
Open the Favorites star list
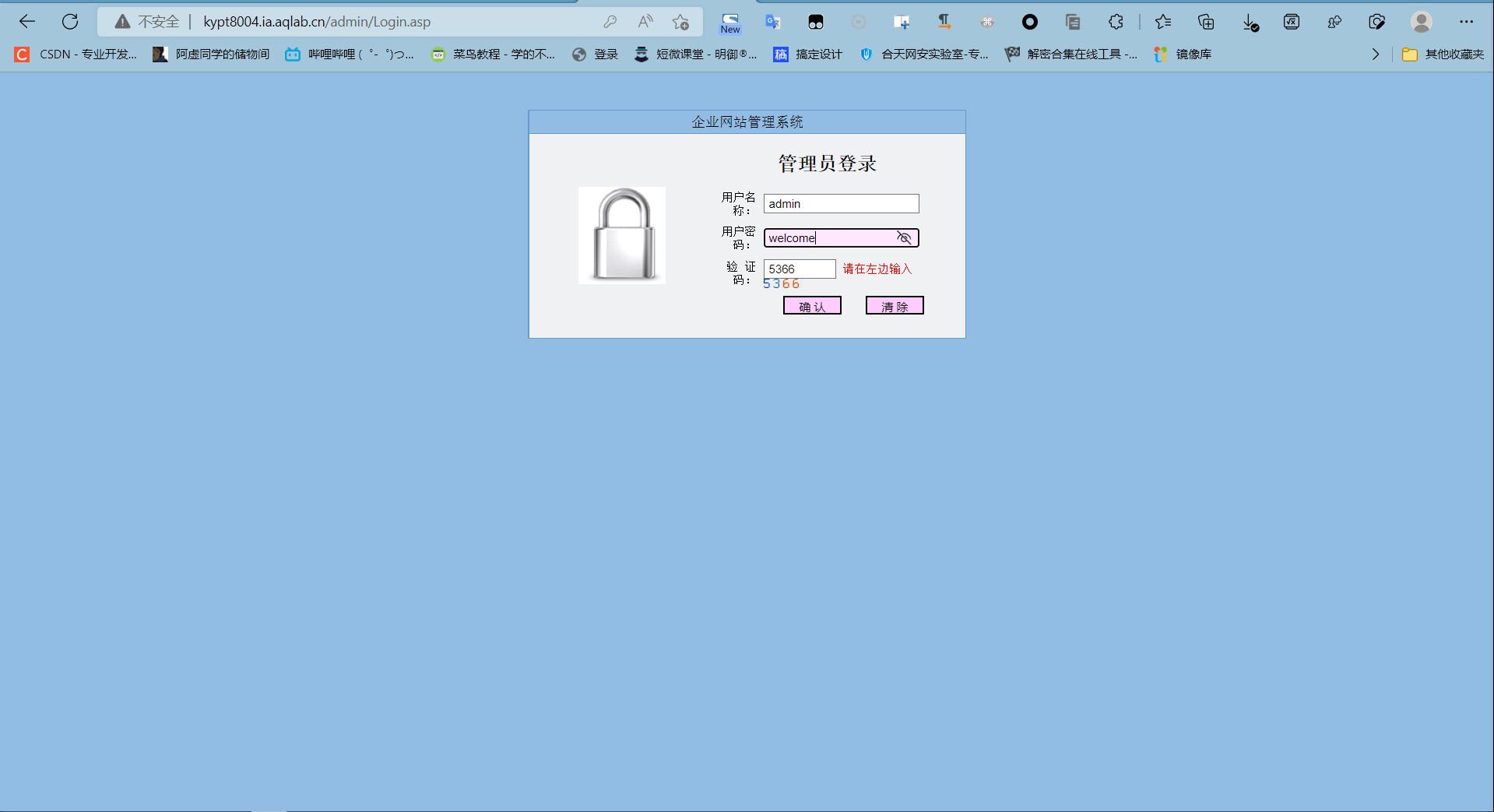tap(1163, 22)
